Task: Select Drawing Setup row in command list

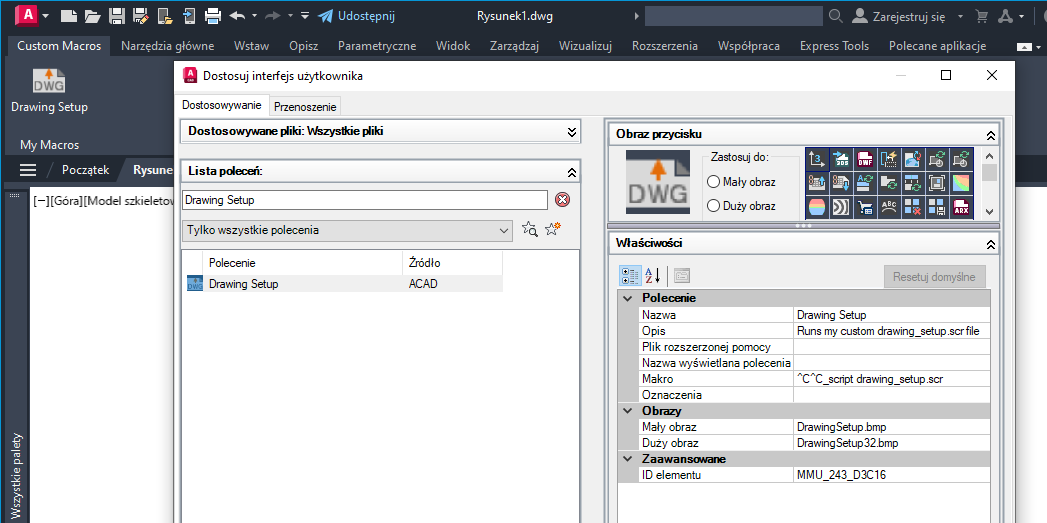Action: click(343, 284)
